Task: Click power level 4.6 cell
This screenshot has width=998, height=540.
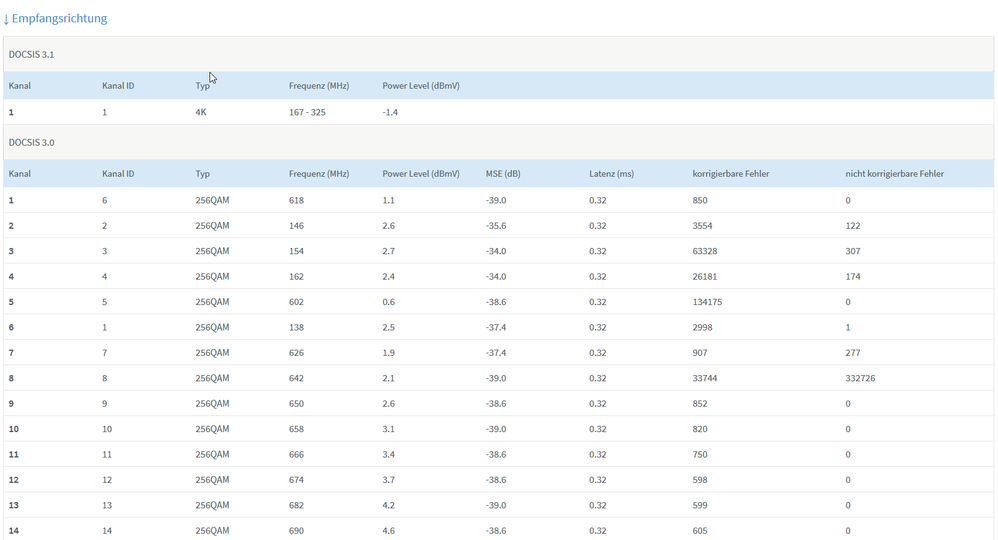Action: click(x=389, y=530)
